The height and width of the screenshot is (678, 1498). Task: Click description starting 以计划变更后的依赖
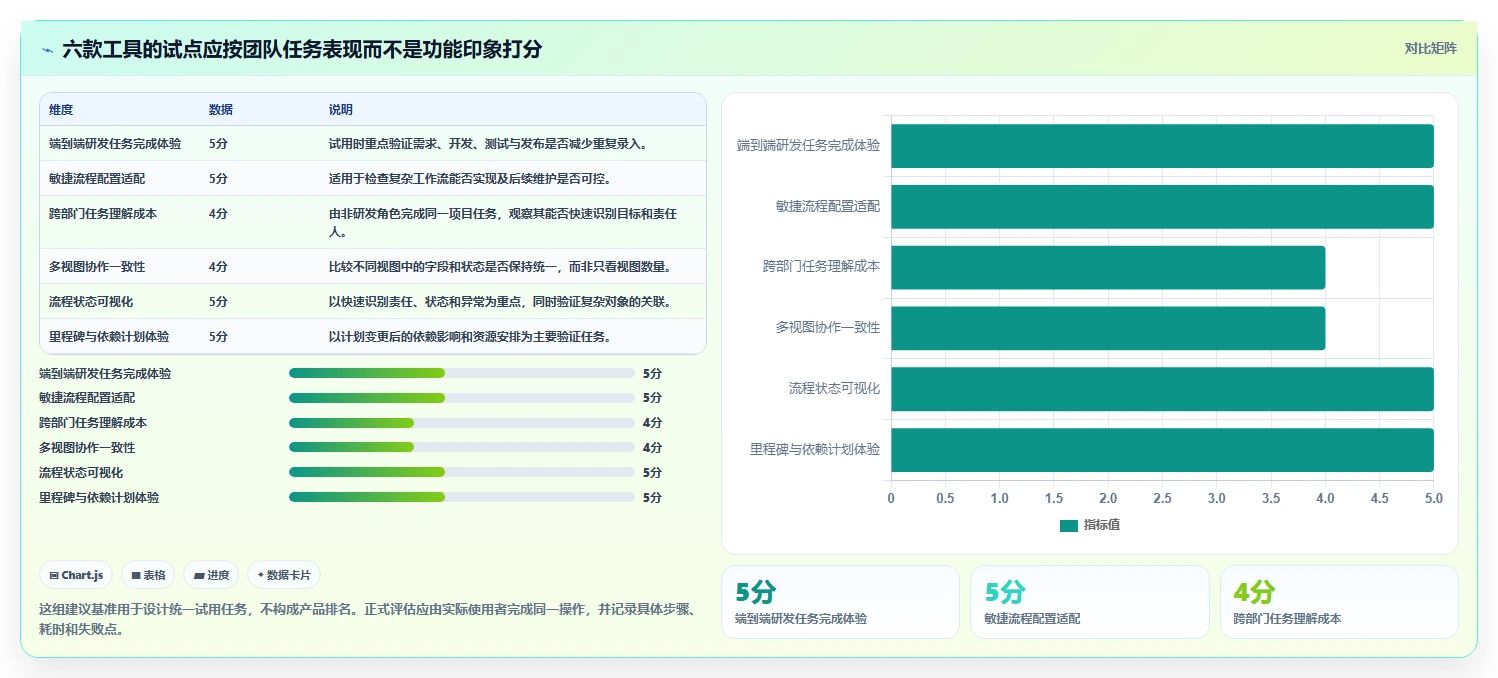pyautogui.click(x=470, y=337)
